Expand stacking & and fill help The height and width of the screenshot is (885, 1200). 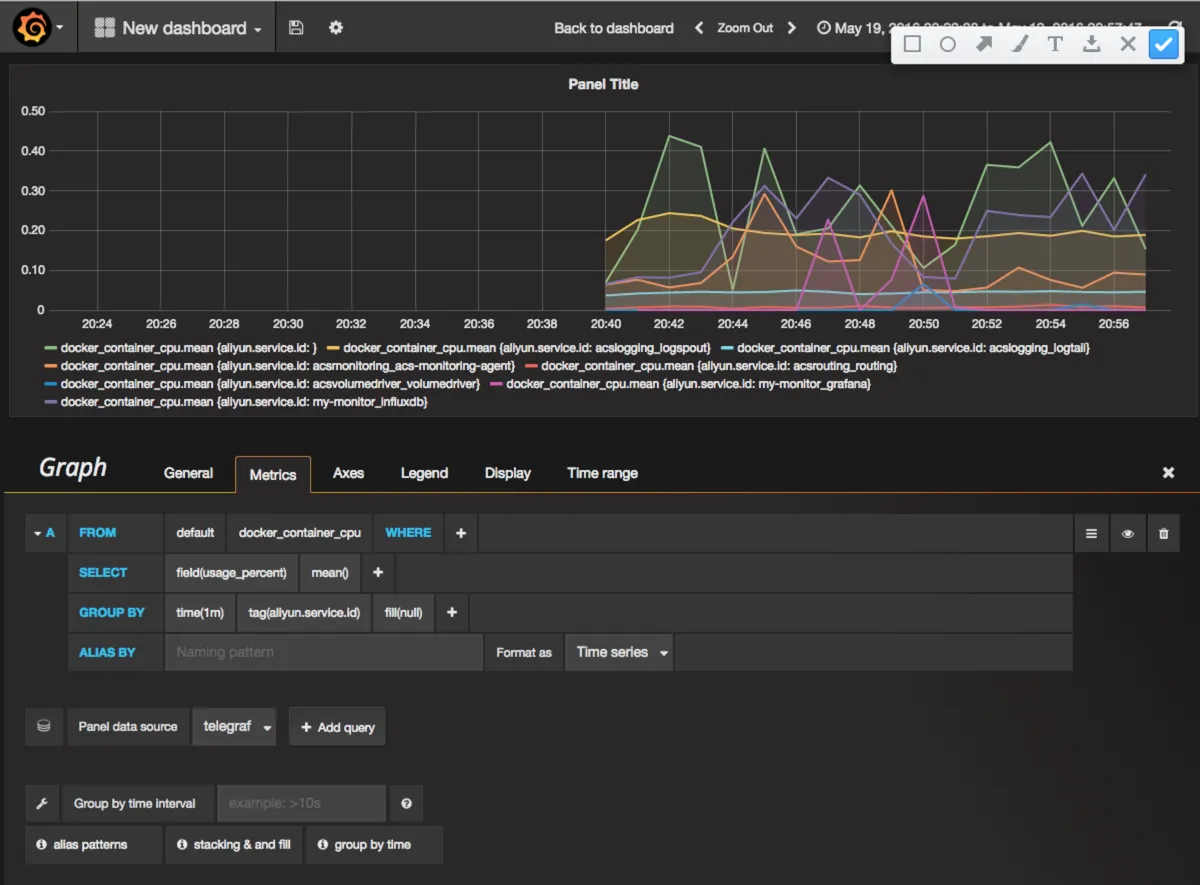click(235, 844)
